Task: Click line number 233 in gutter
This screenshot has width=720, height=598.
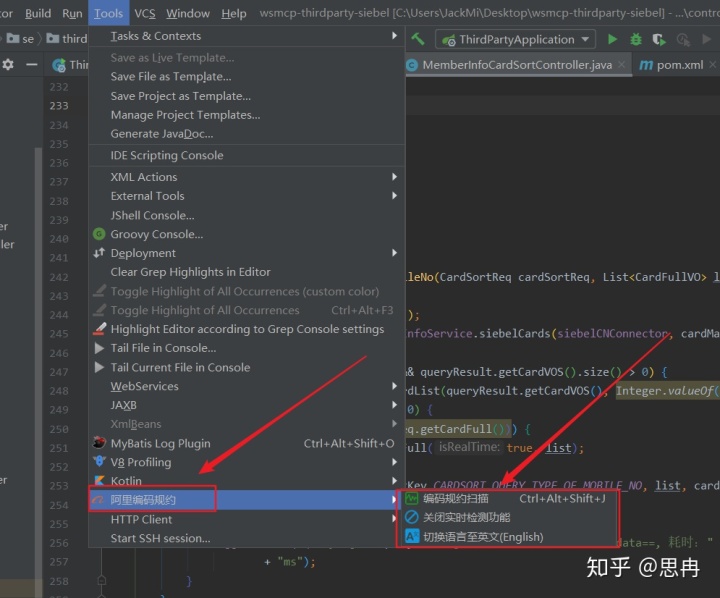Action: point(59,106)
